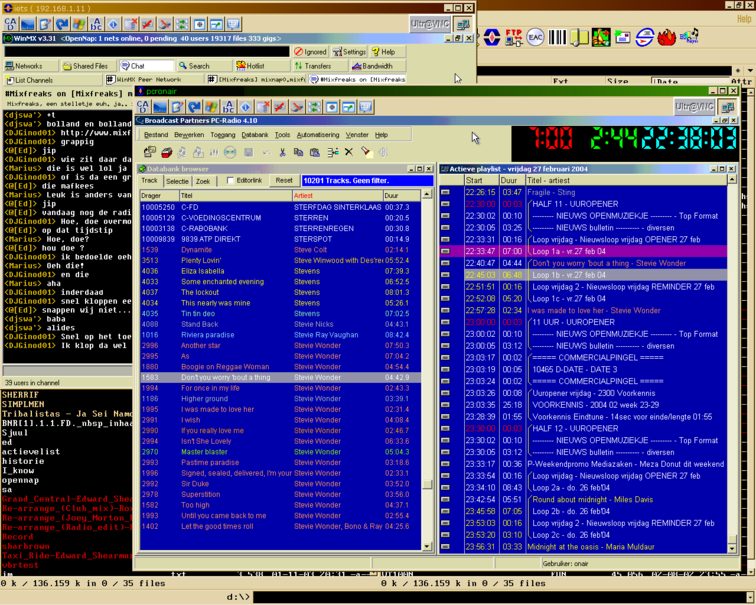Click the network computers icon beside UltraVNC in pcronair
This screenshot has height=605, width=756.
[728, 107]
